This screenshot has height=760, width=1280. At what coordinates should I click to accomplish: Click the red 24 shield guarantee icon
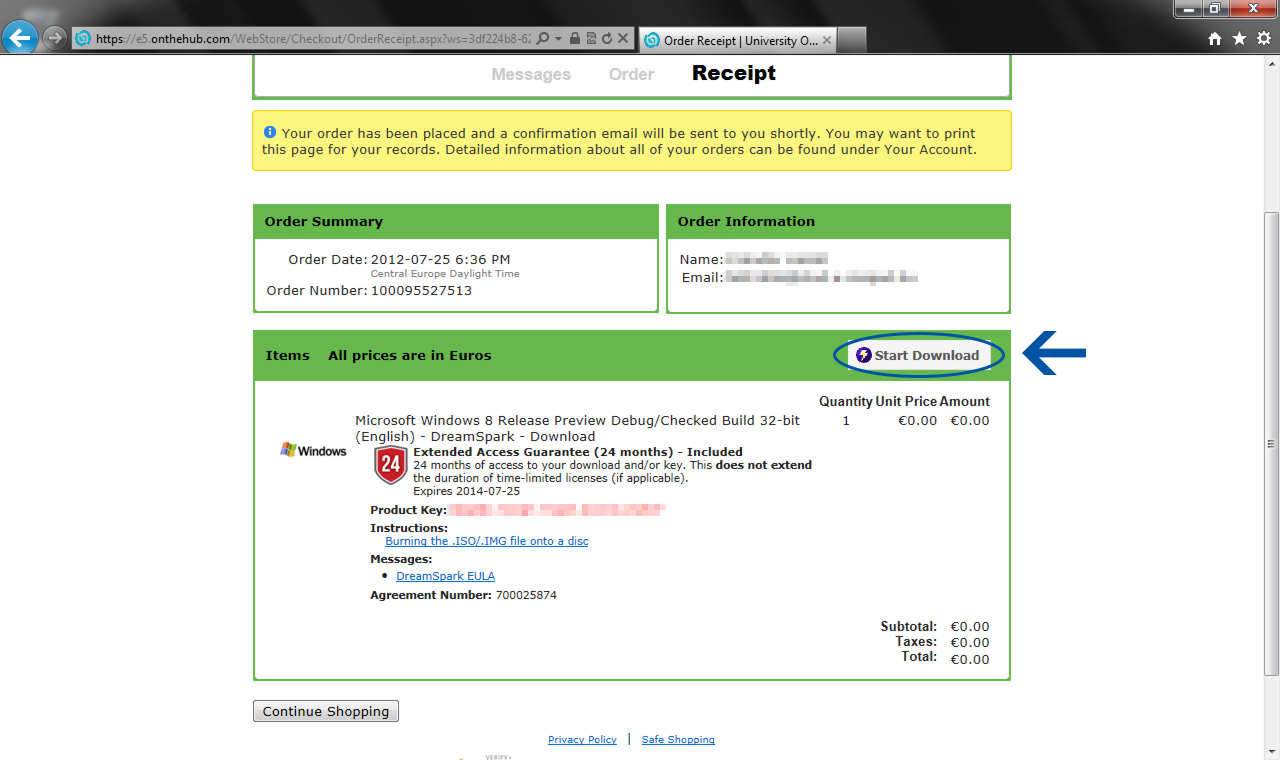coord(391,465)
